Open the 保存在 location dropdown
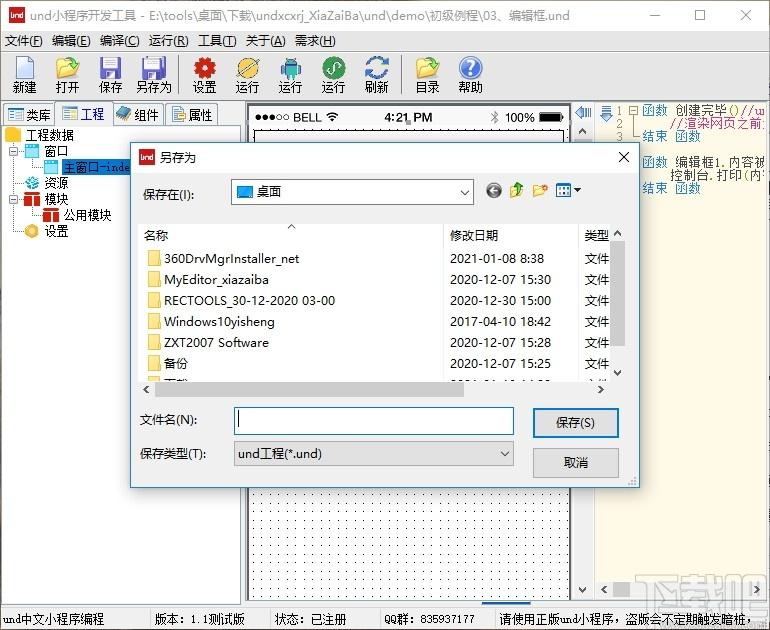This screenshot has width=770, height=630. click(464, 192)
